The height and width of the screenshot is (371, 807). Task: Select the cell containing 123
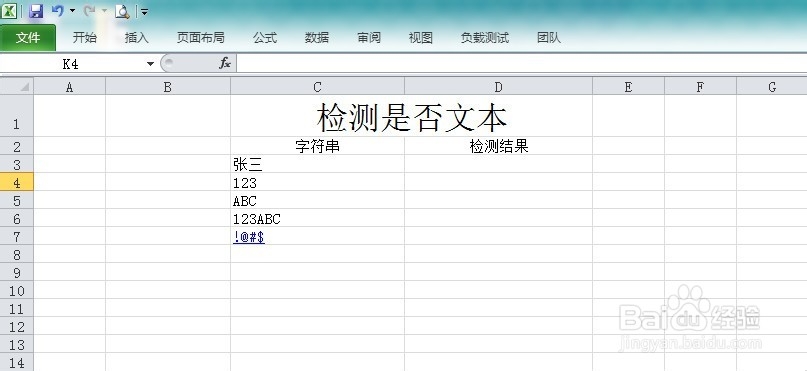click(x=317, y=182)
